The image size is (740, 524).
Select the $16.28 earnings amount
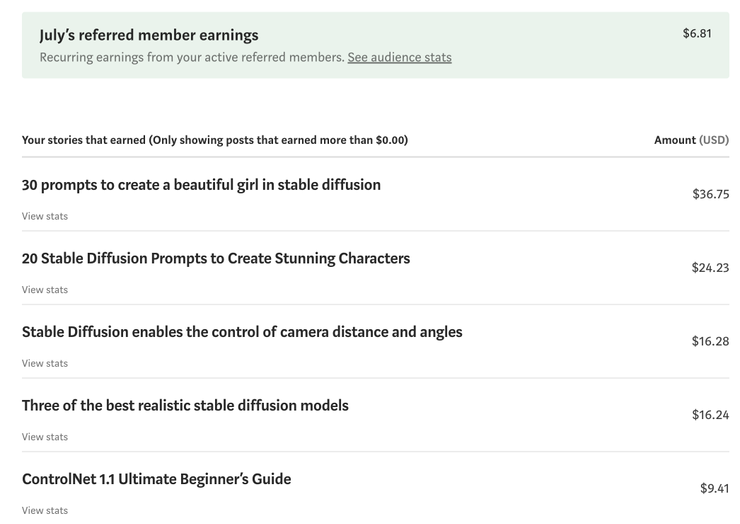tap(710, 341)
